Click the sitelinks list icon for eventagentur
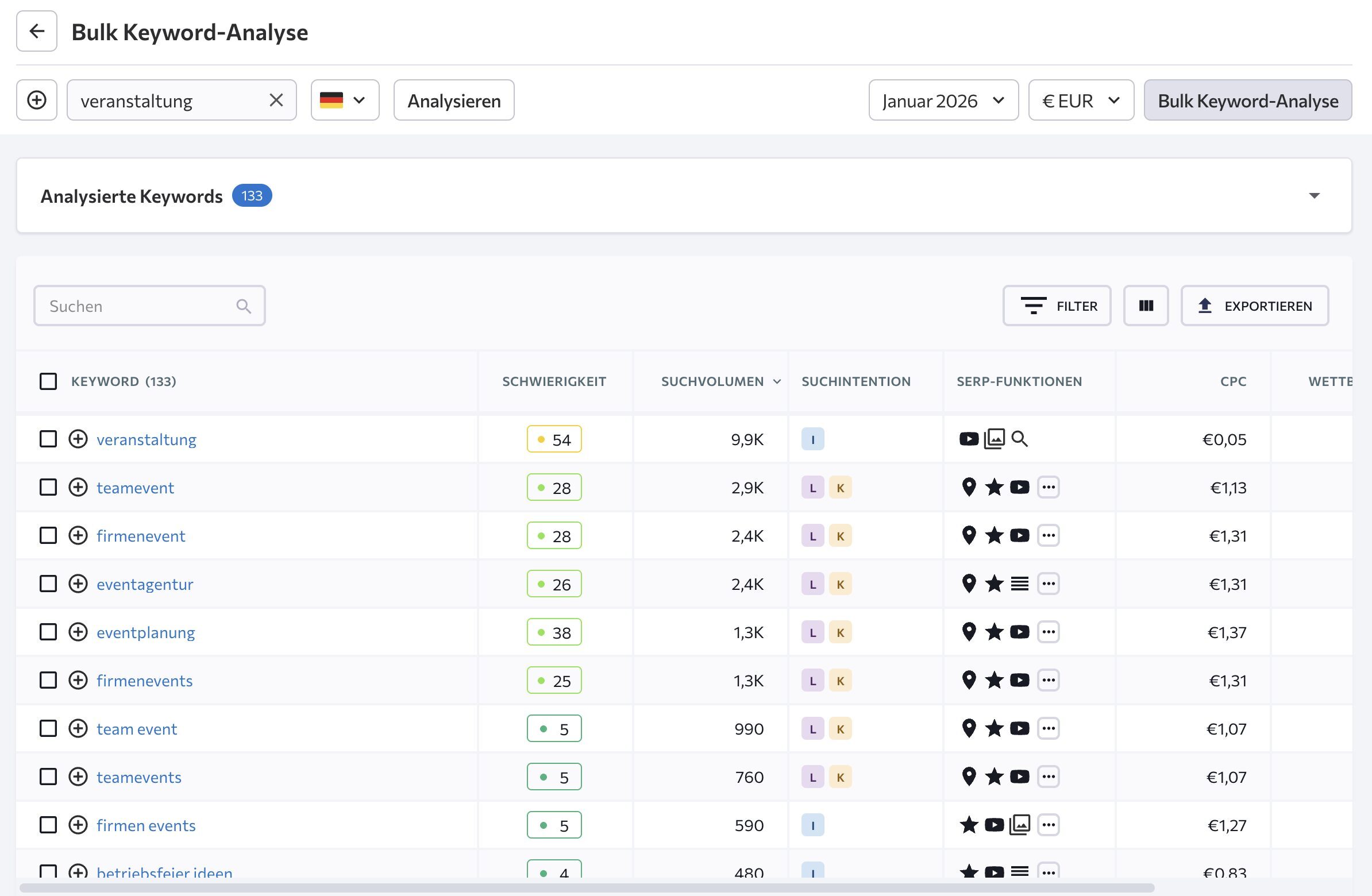Image resolution: width=1372 pixels, height=896 pixels. (1019, 583)
